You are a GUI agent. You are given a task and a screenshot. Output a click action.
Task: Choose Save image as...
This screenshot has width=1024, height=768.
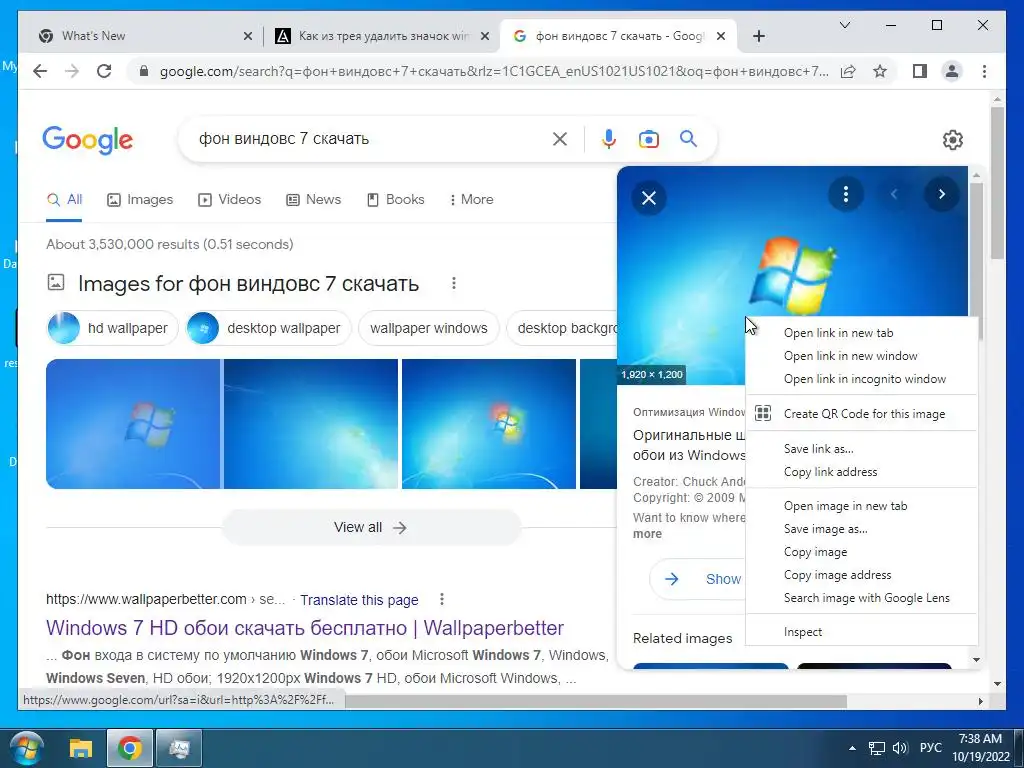[x=861, y=529]
